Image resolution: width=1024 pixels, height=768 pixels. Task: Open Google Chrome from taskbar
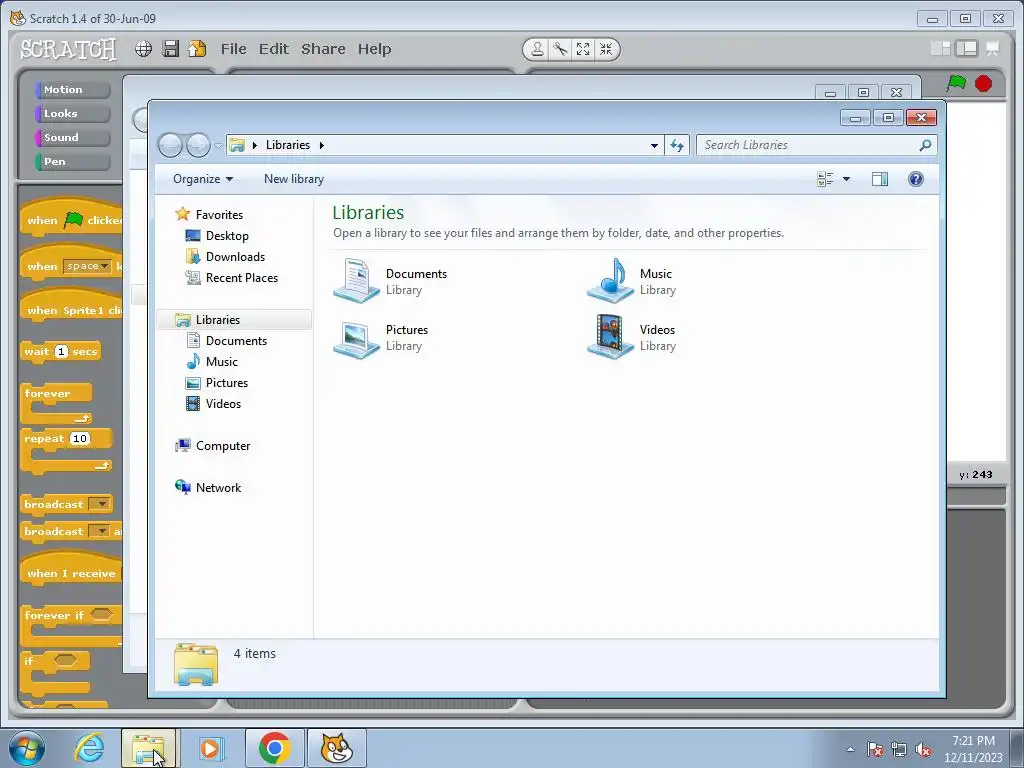[274, 748]
